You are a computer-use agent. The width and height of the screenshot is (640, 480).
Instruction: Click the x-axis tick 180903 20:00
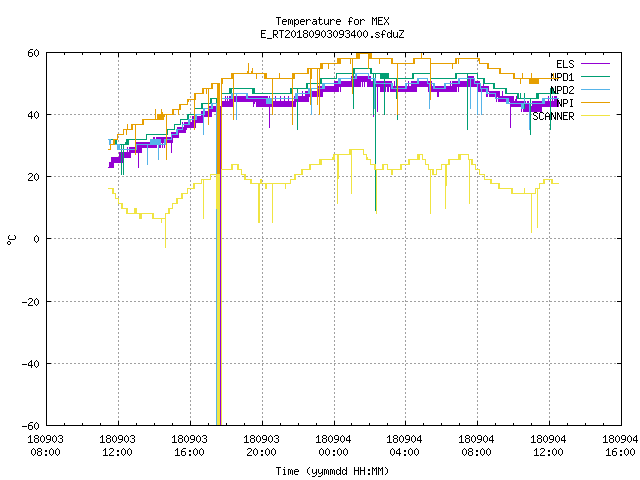click(262, 446)
